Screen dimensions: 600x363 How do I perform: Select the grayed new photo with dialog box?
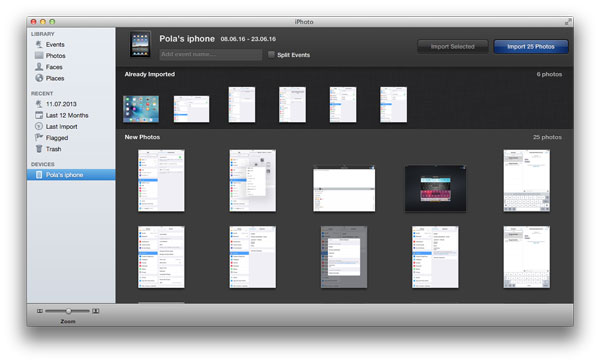pos(344,257)
